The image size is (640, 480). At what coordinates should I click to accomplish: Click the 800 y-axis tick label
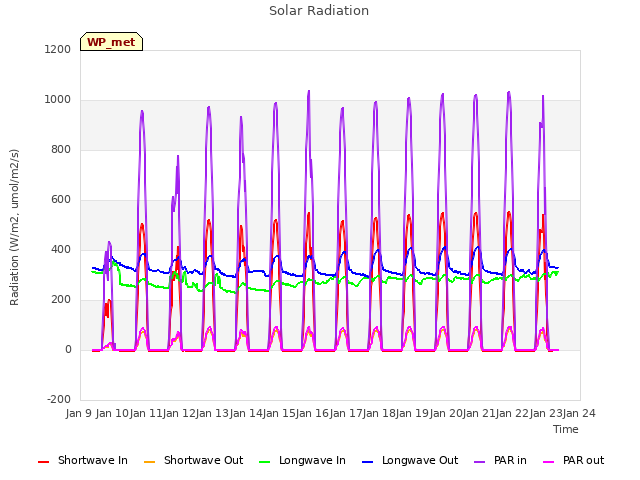61,149
